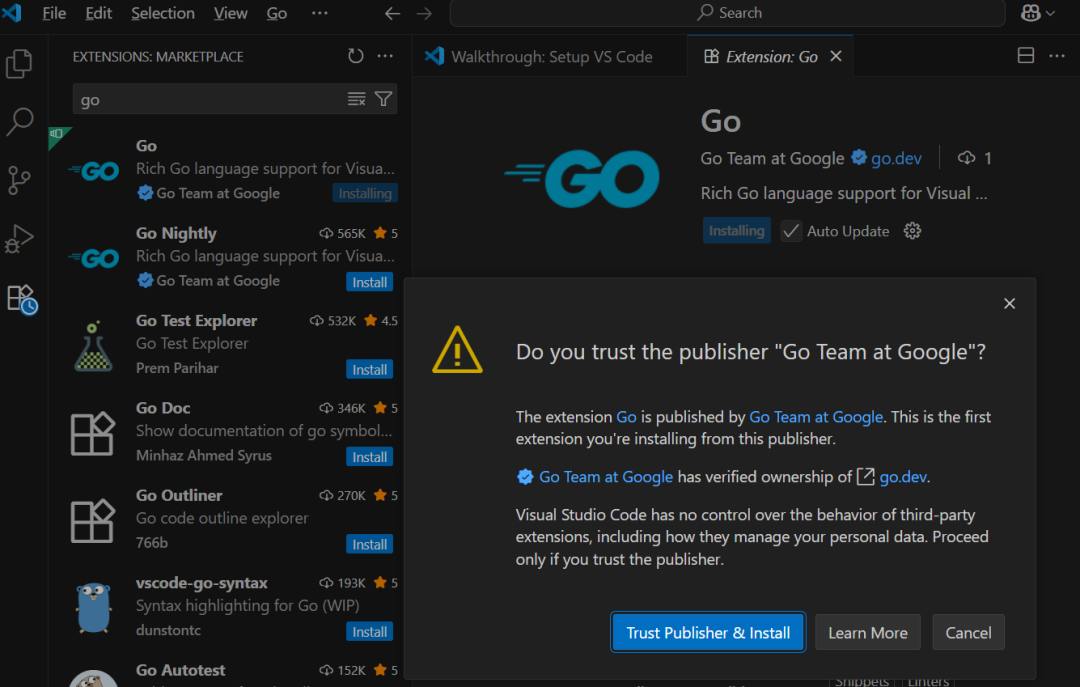This screenshot has height=687, width=1080.
Task: Click the Extensions activity bar icon
Action: click(x=21, y=298)
